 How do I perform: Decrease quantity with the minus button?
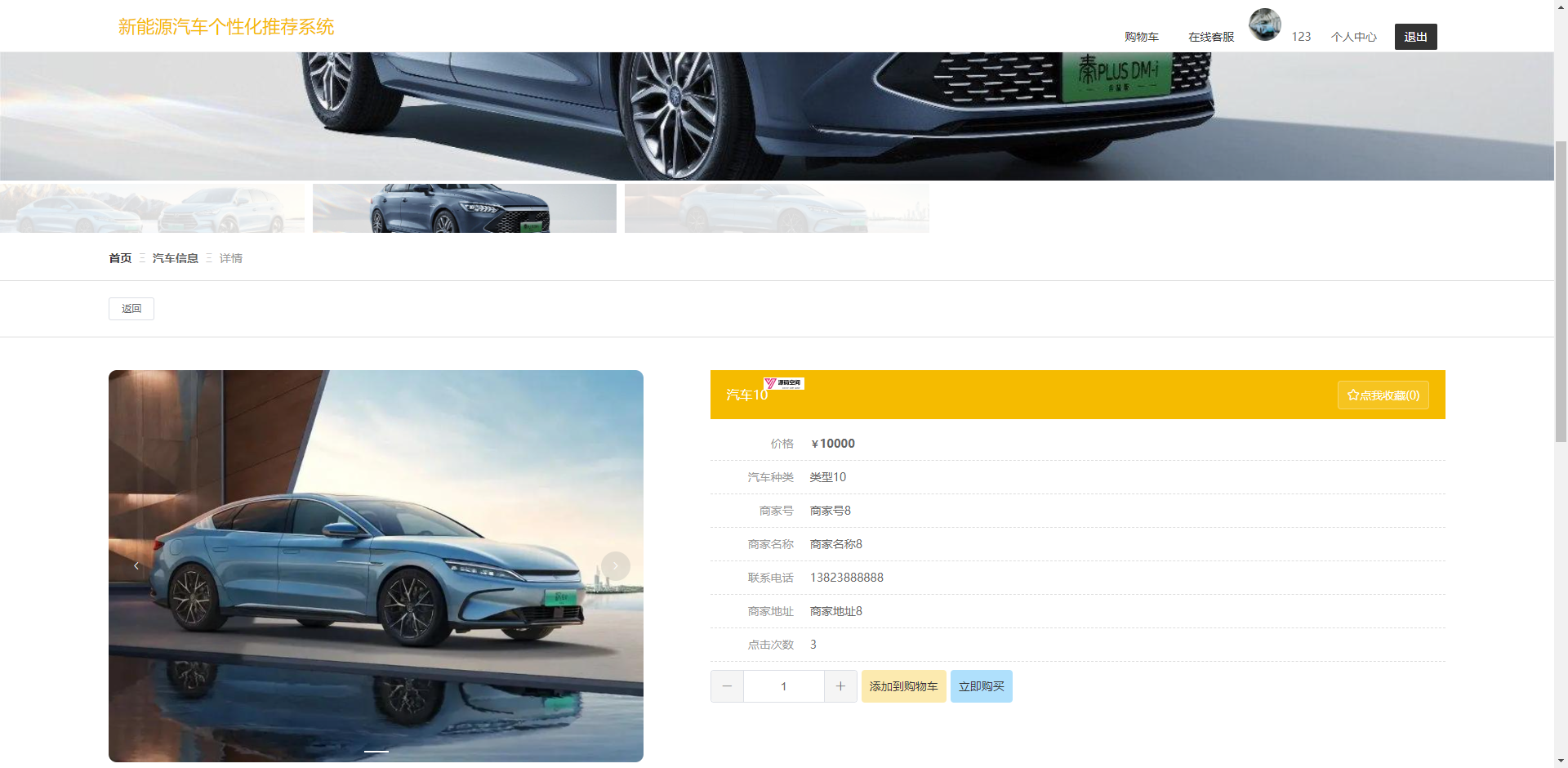(x=727, y=686)
